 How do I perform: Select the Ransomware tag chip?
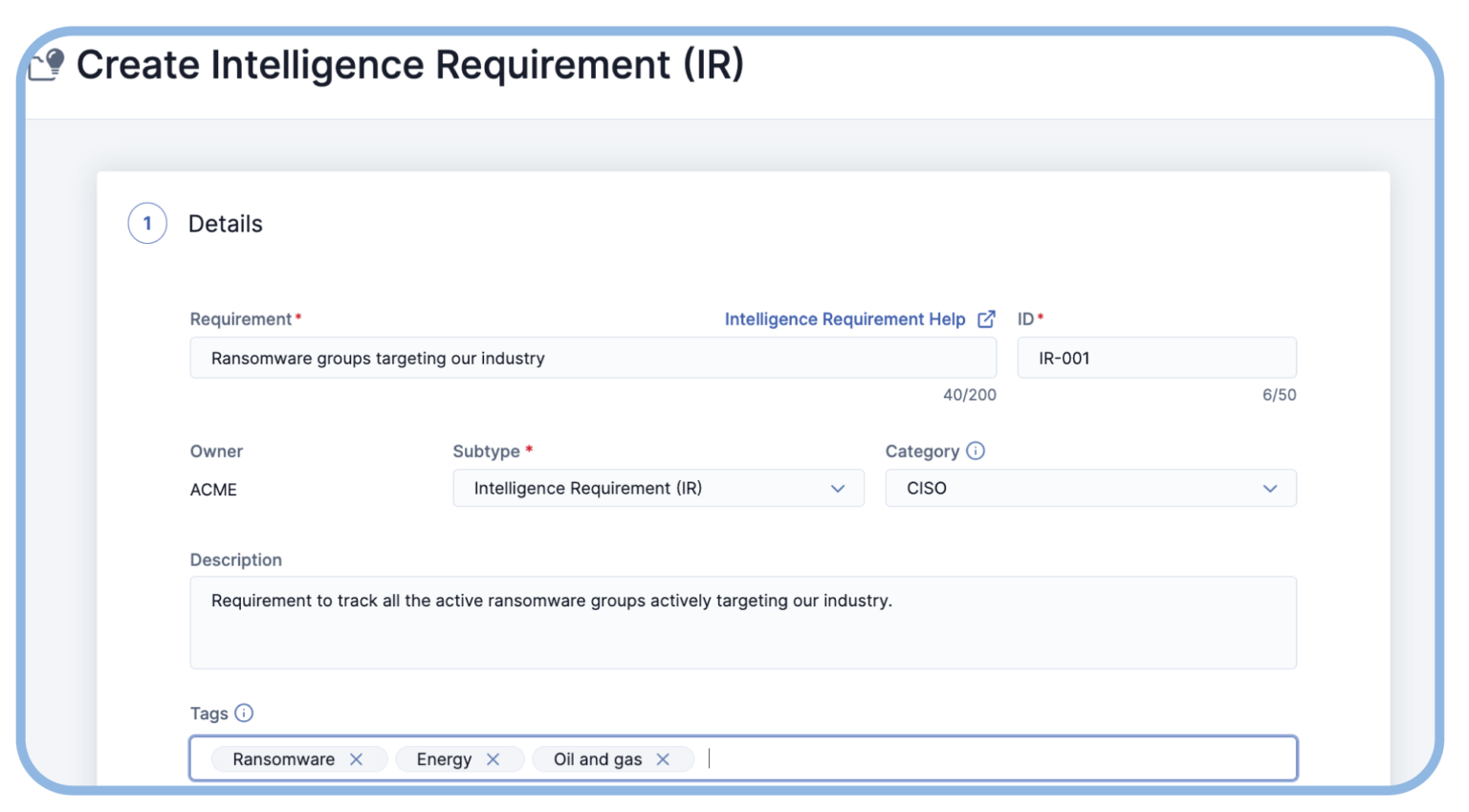(283, 758)
